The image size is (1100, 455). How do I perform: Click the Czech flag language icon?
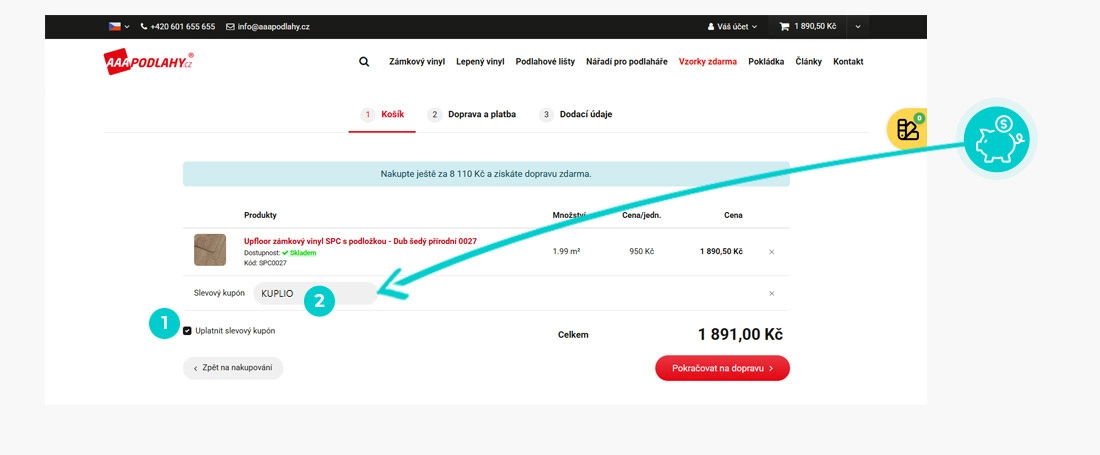click(114, 27)
